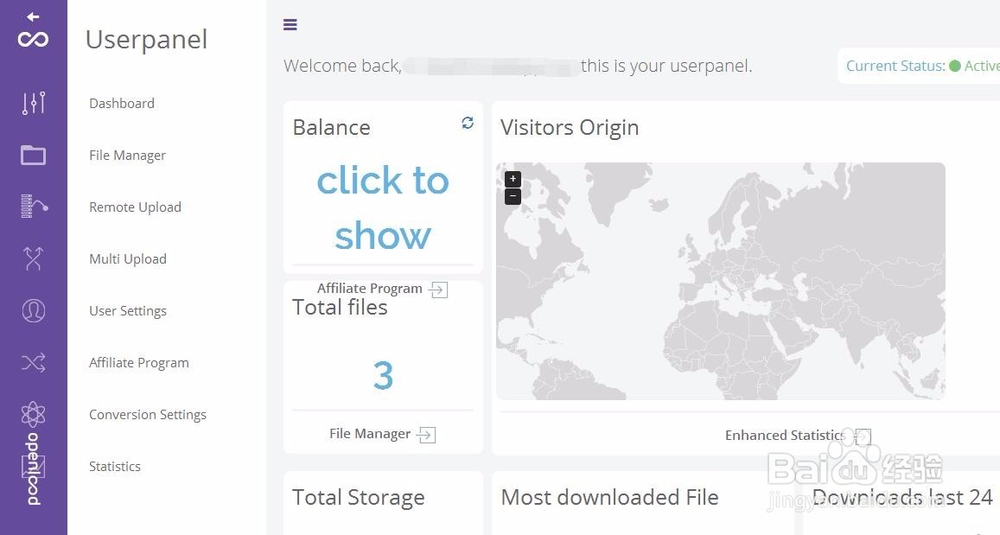The width and height of the screenshot is (1000, 535).
Task: Click the shuffle arrows icon in purple sidebar
Action: point(33,363)
